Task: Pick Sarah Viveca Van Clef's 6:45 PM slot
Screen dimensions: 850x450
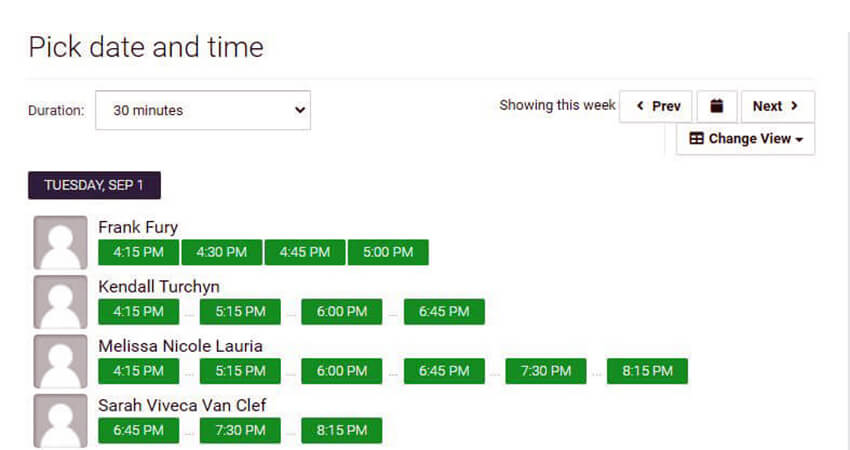Action: (139, 431)
